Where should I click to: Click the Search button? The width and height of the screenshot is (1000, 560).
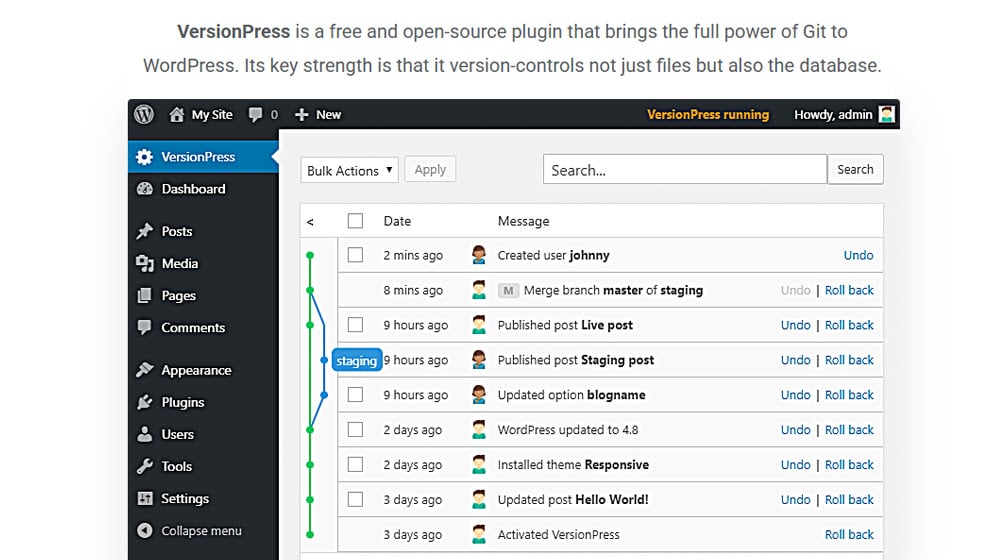[855, 169]
